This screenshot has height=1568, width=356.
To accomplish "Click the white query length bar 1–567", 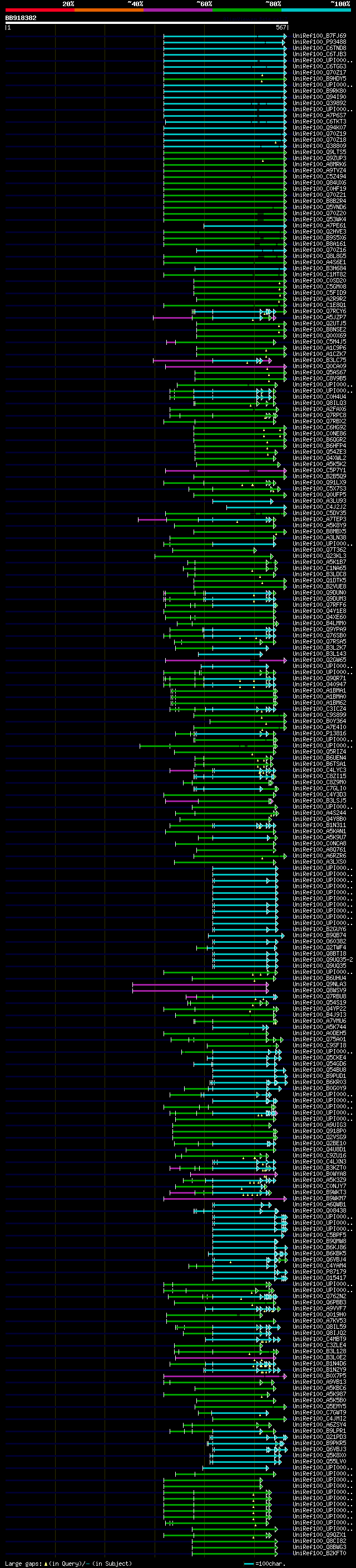I will (147, 22).
